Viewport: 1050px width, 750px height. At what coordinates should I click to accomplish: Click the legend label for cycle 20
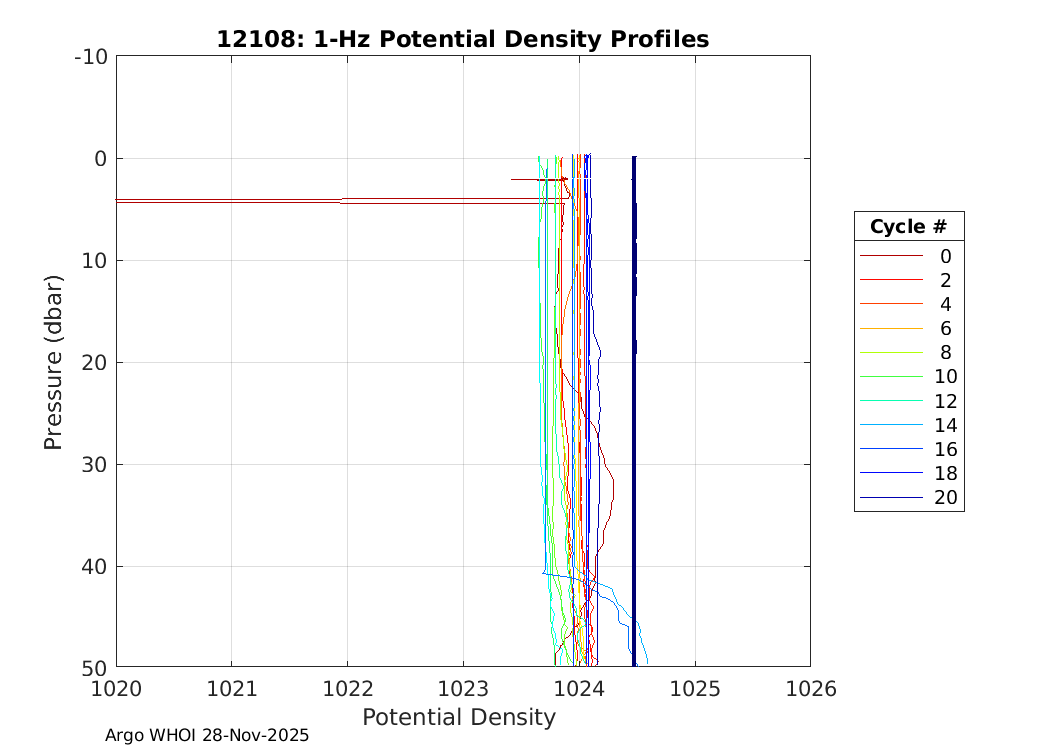945,498
